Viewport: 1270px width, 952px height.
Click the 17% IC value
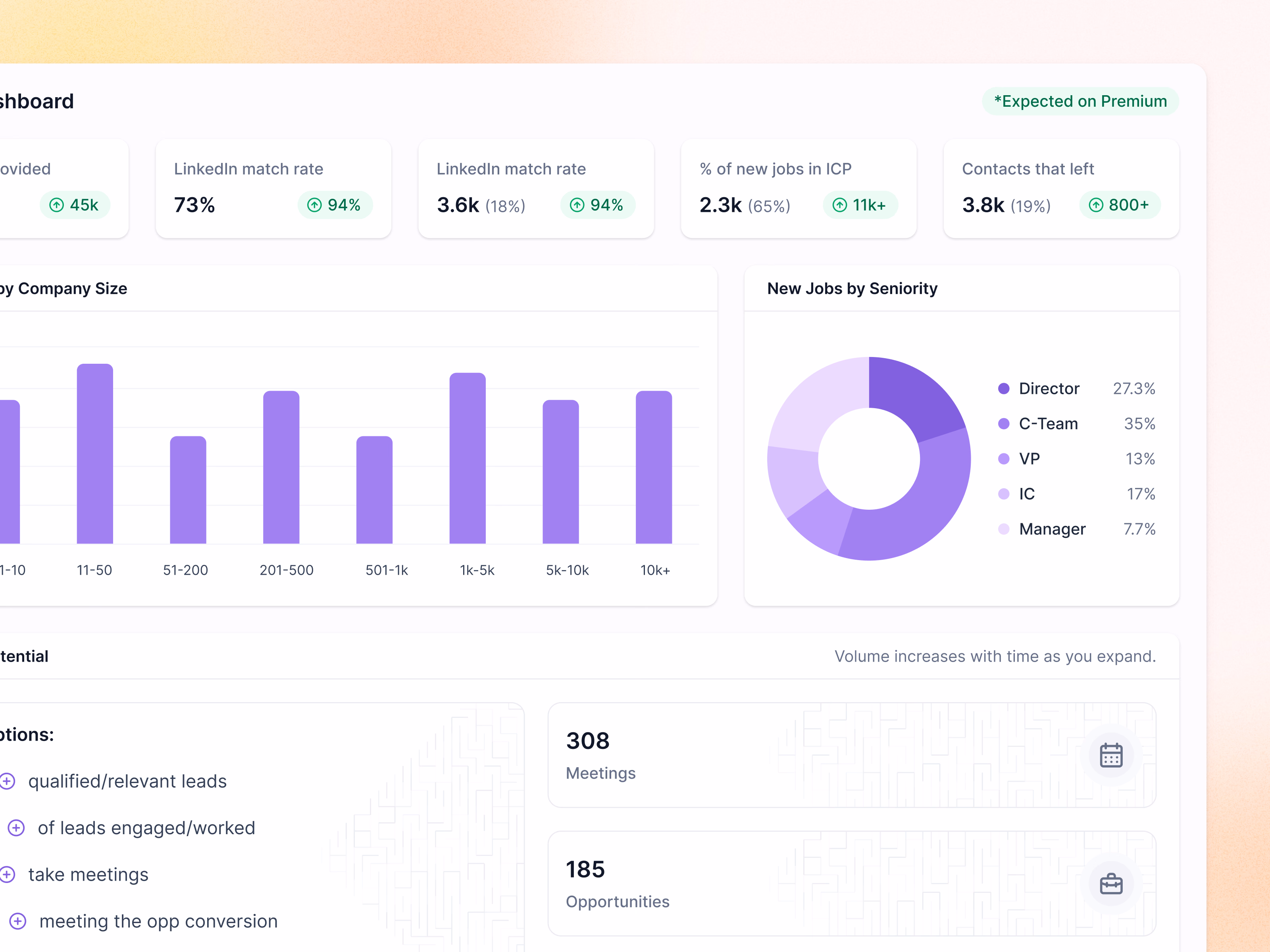tap(1141, 493)
